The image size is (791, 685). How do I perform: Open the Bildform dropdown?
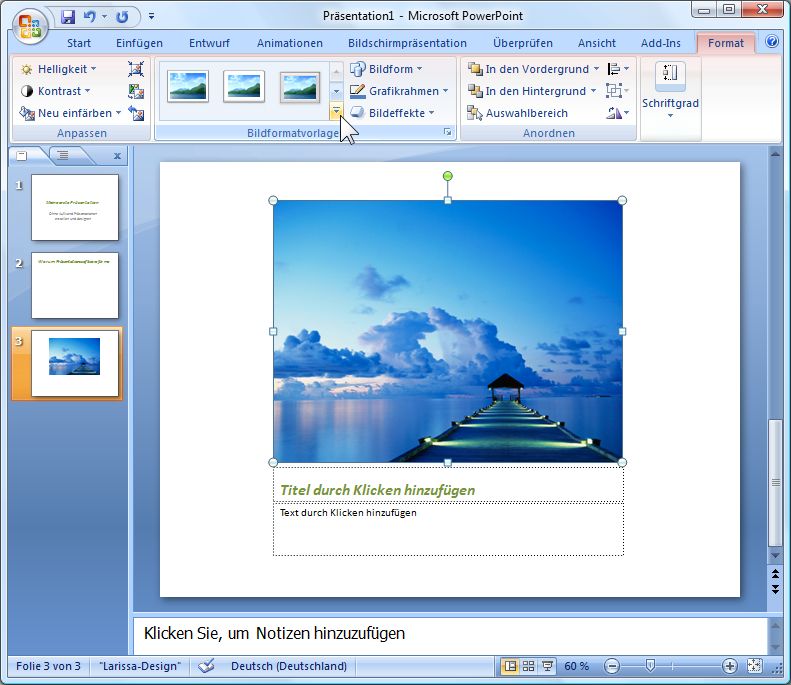tap(386, 69)
